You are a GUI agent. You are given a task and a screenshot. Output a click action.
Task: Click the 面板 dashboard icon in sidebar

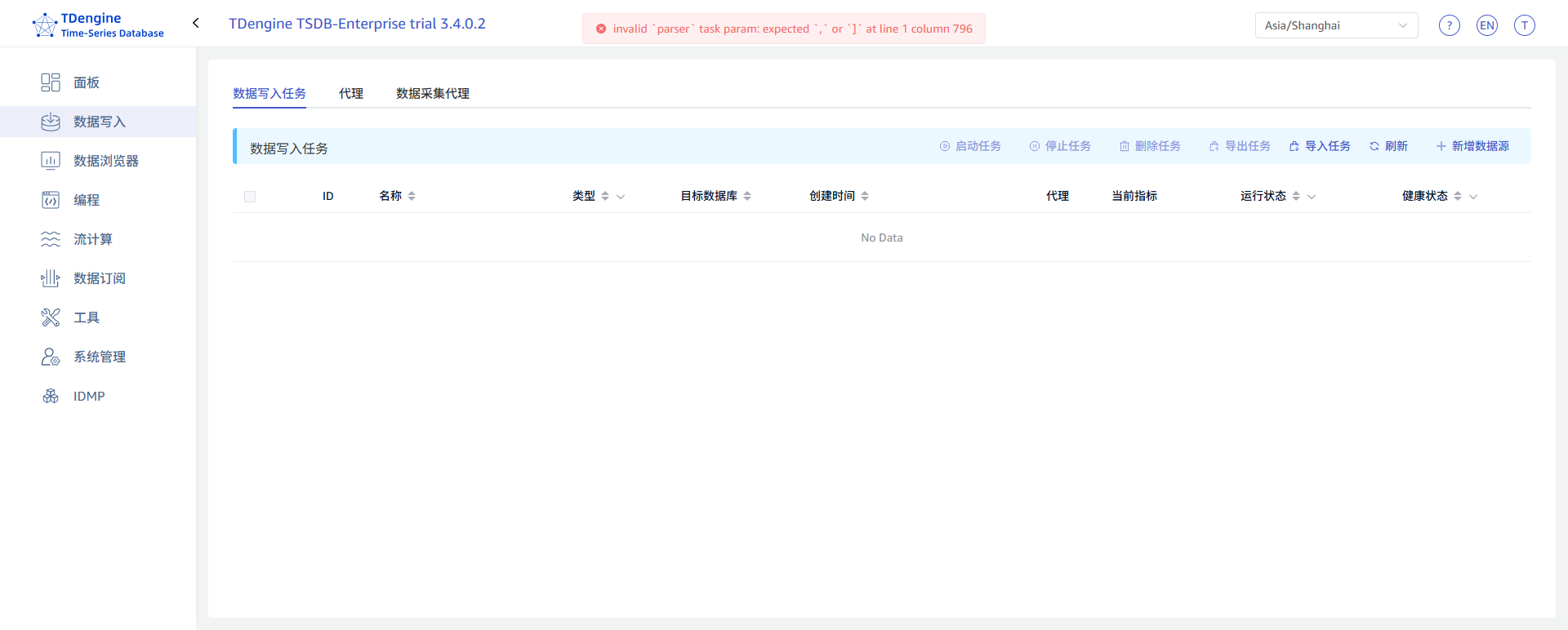51,82
